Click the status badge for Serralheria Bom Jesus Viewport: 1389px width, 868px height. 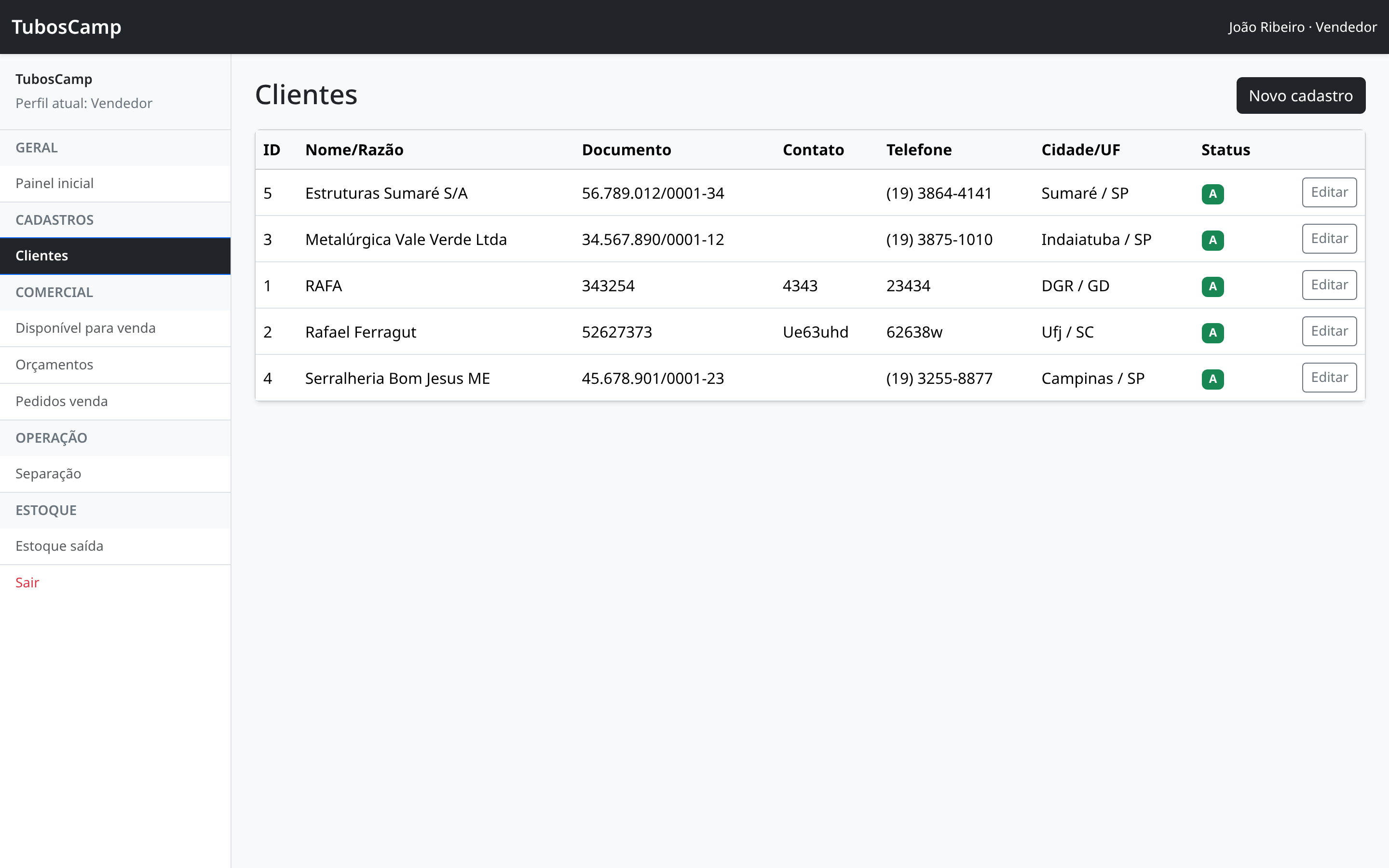[1212, 380]
